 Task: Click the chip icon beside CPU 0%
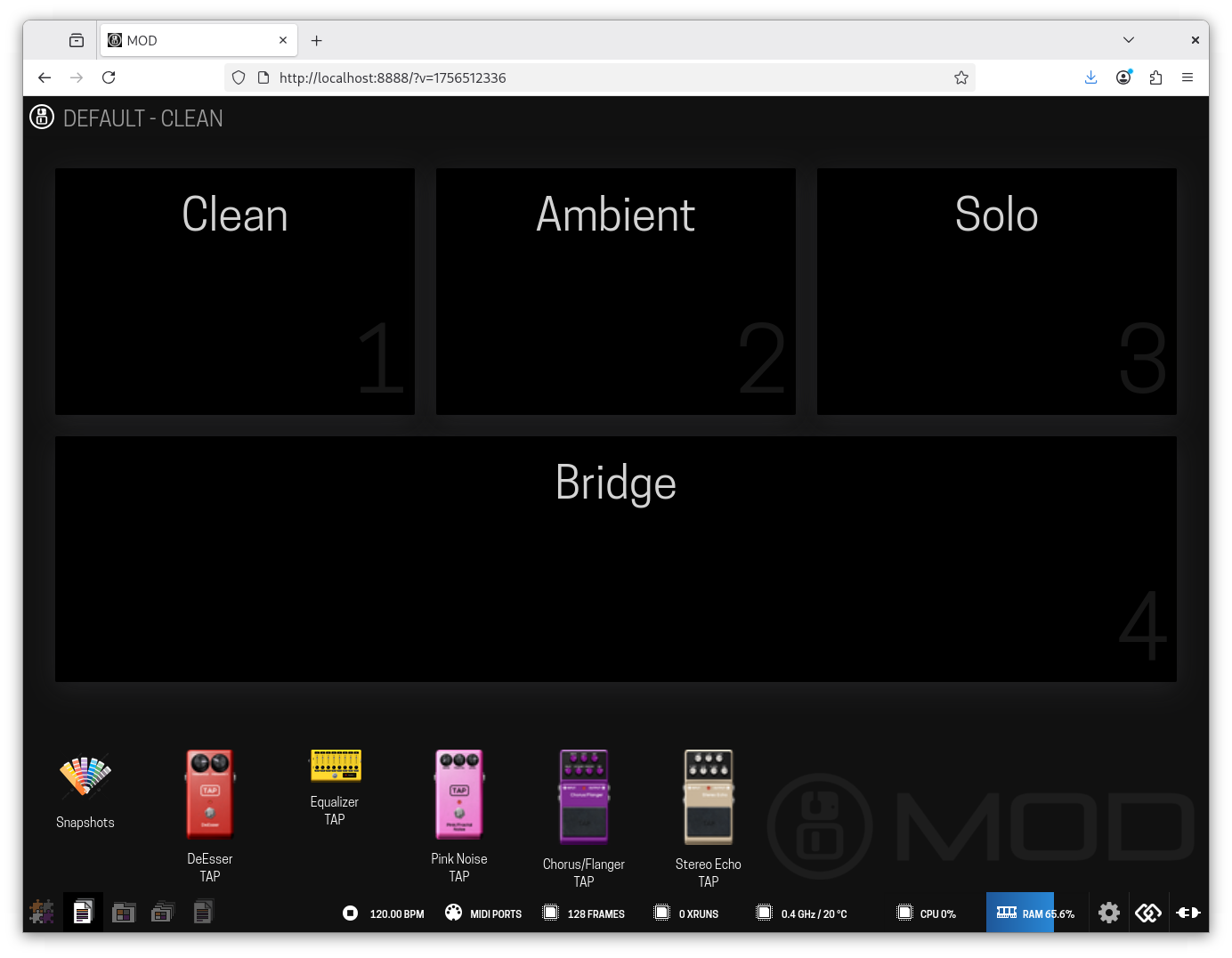(904, 913)
